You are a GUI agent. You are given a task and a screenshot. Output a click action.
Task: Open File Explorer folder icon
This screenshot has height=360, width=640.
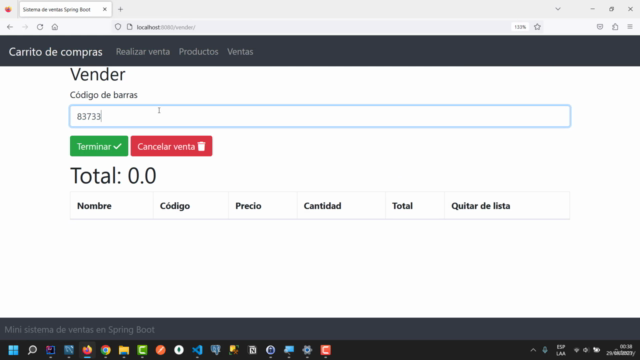click(x=124, y=350)
